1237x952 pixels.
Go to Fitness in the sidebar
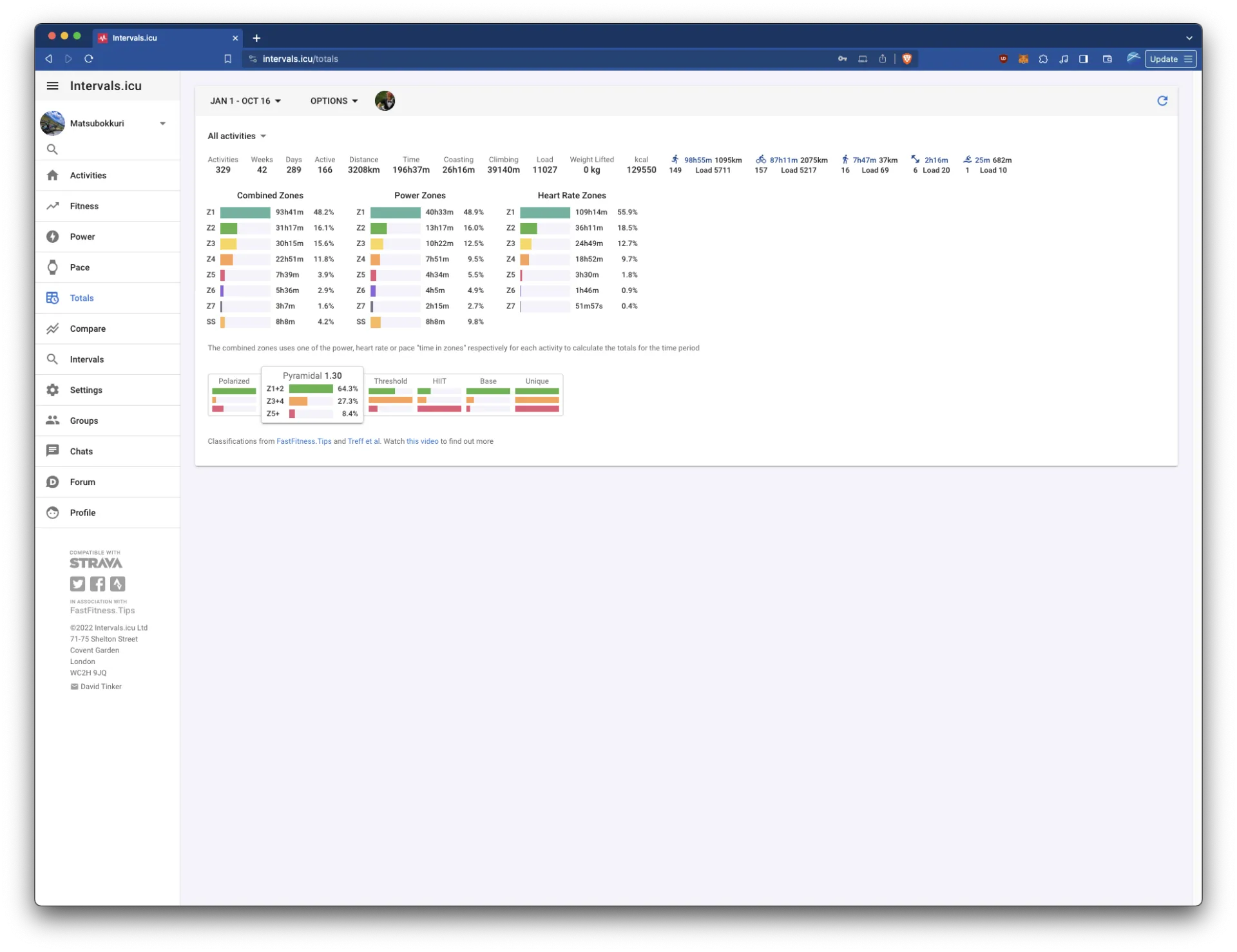pyautogui.click(x=84, y=206)
